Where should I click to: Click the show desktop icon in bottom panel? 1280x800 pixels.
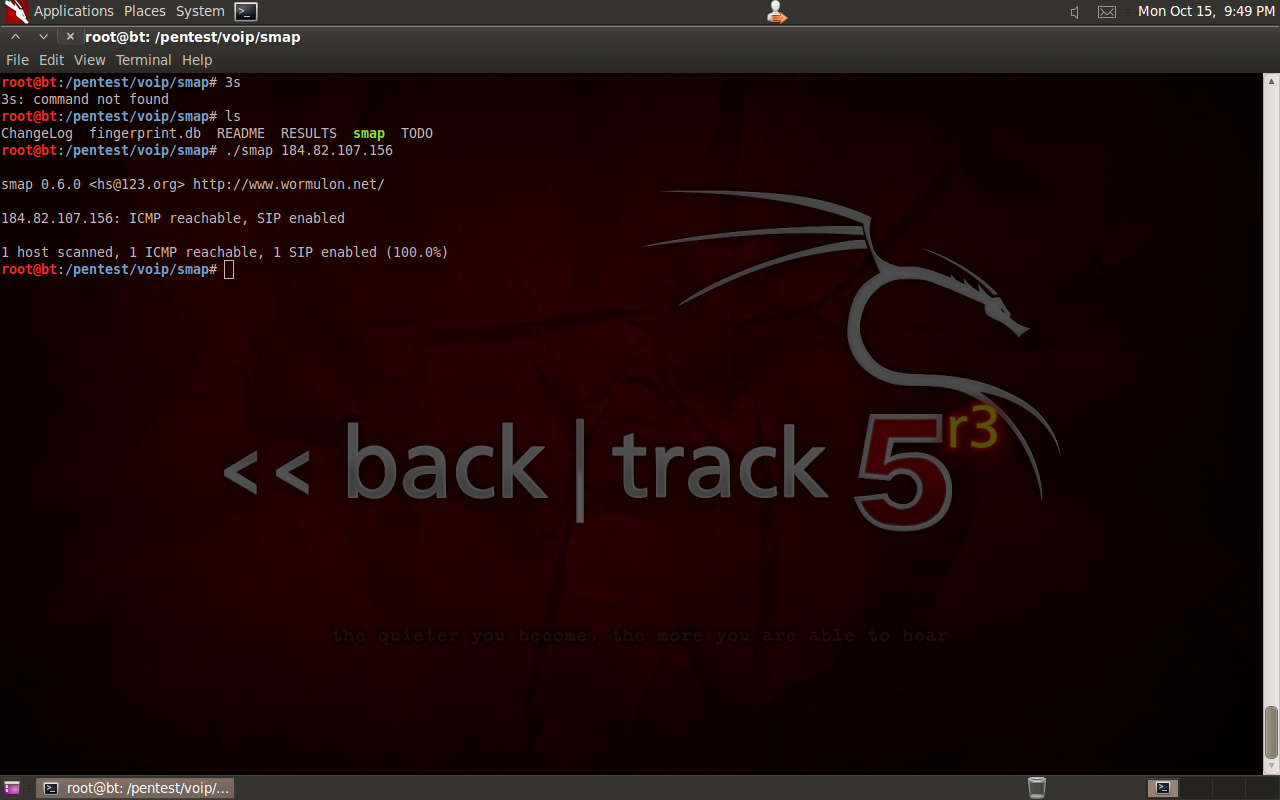pos(12,788)
